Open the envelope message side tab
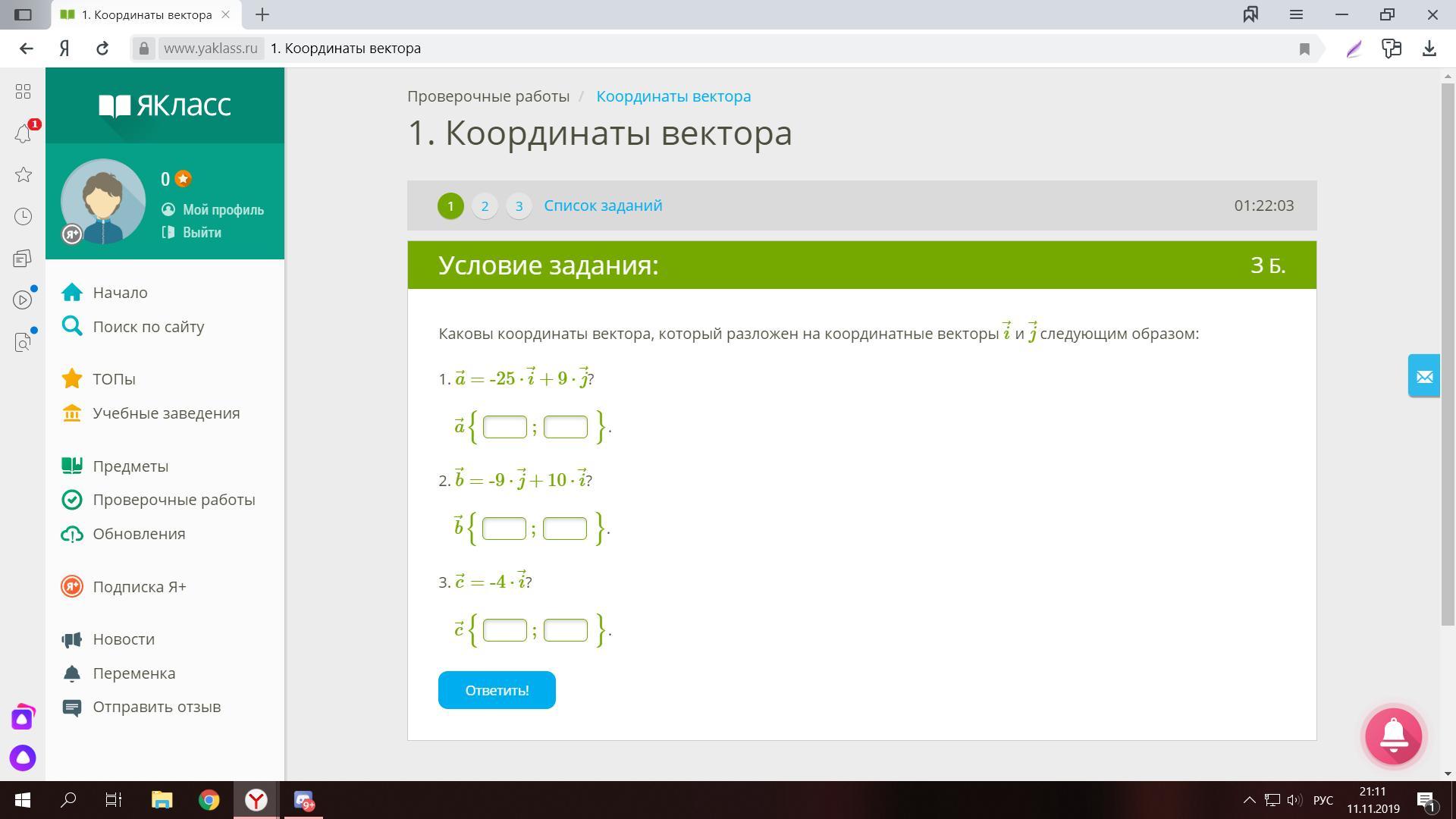The image size is (1456, 819). click(1423, 376)
